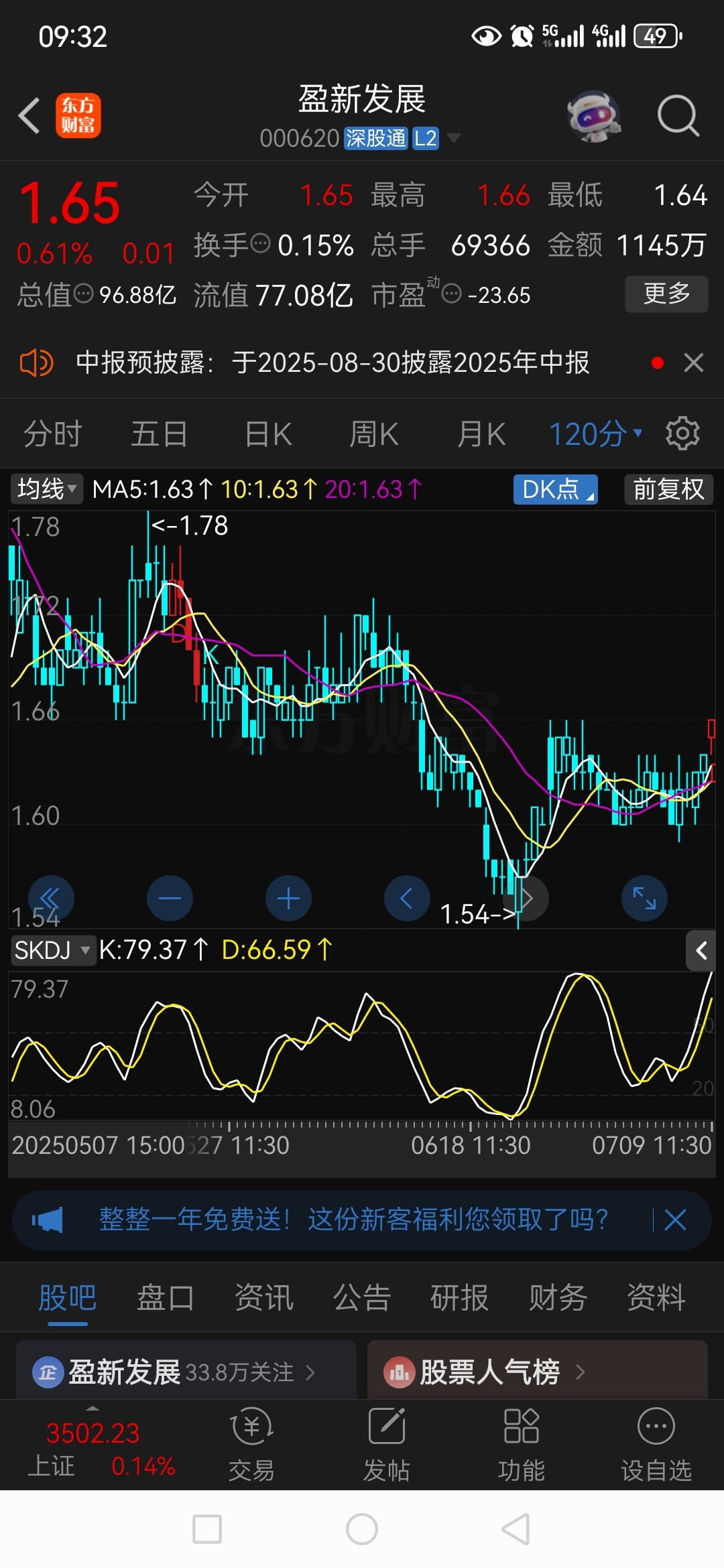Screen dimensions: 724x1568
Task: Tap the candlestick chart area
Action: pos(362,719)
